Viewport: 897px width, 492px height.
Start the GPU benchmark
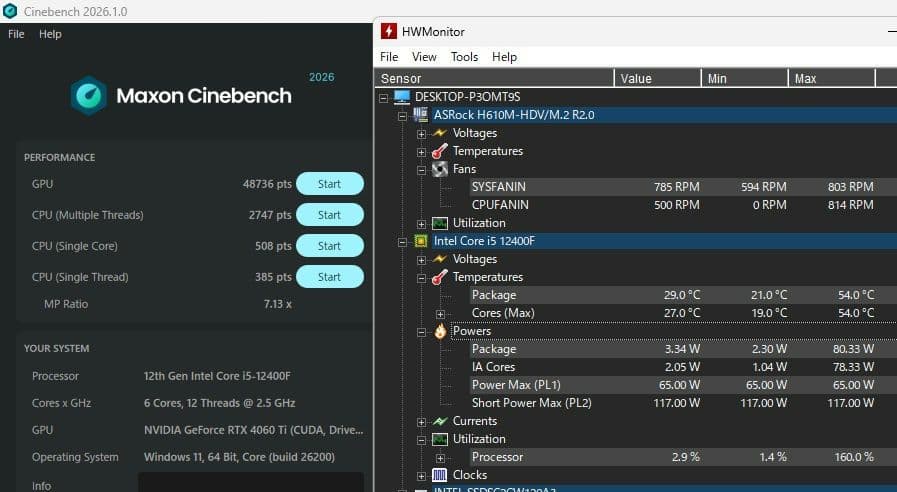pos(330,184)
